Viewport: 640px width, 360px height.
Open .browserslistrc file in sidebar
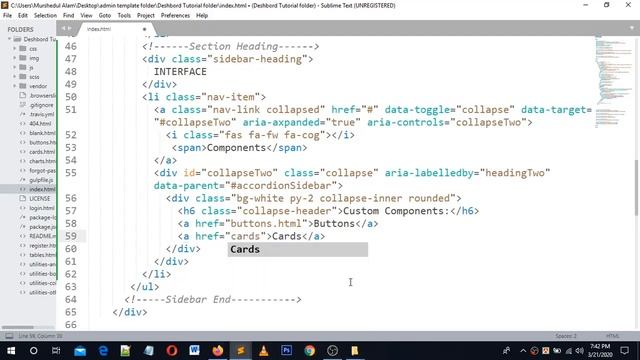click(x=42, y=96)
